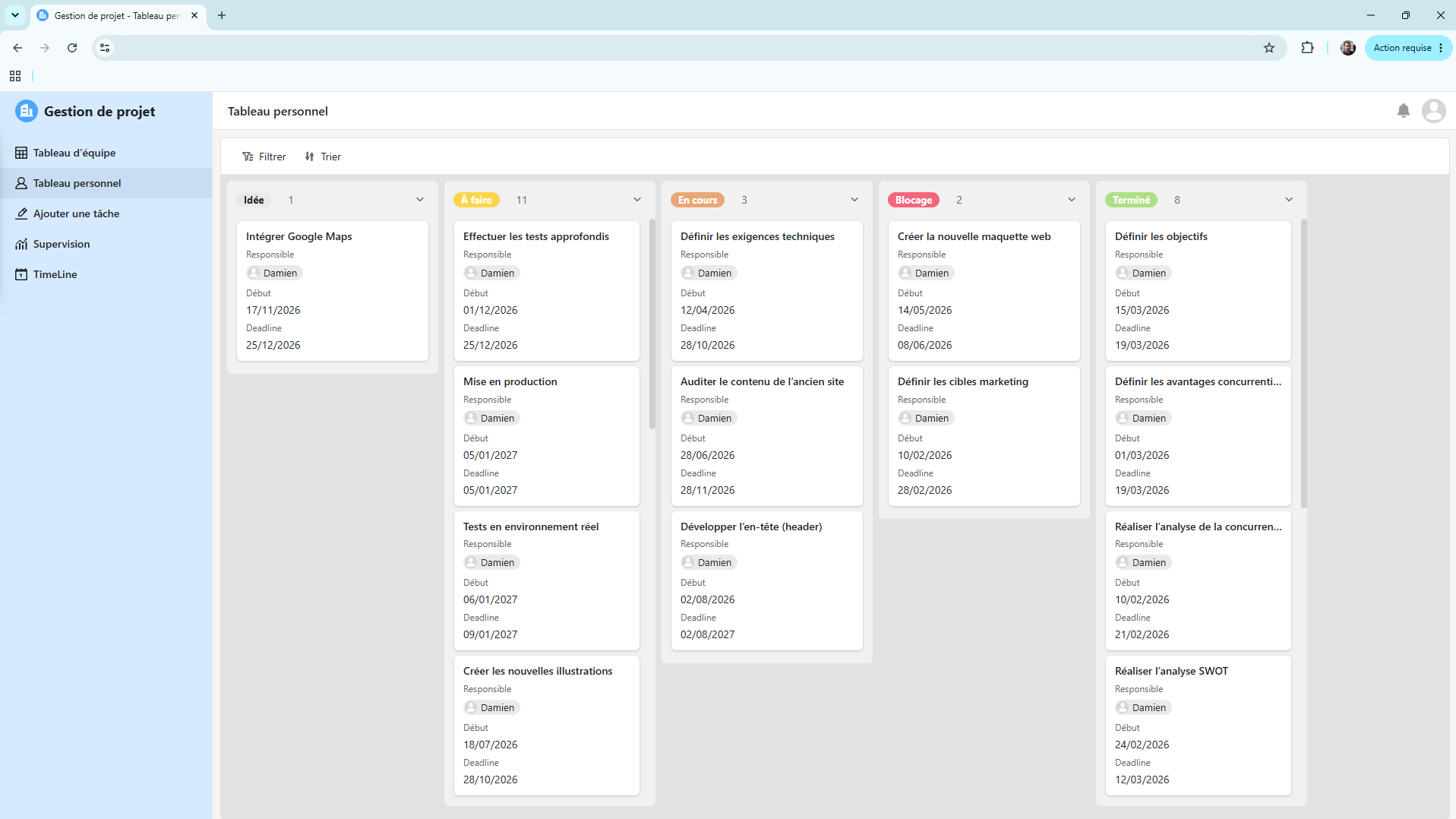Click the Action requise menu dots
This screenshot has width=1456, height=819.
pos(1441,48)
